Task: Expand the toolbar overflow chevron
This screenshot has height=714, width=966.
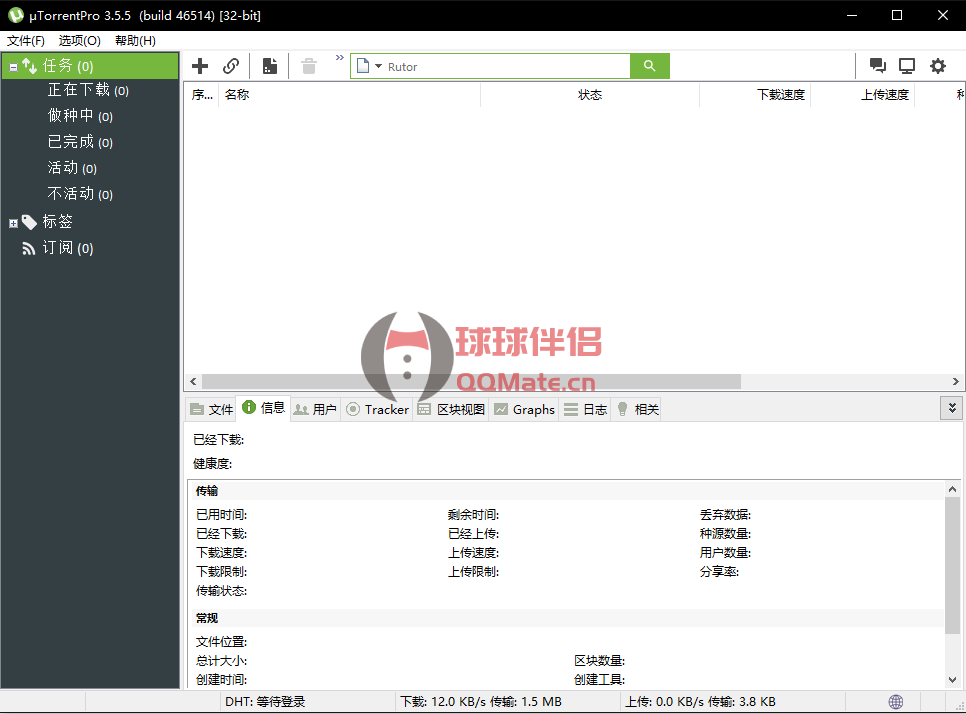Action: point(339,58)
